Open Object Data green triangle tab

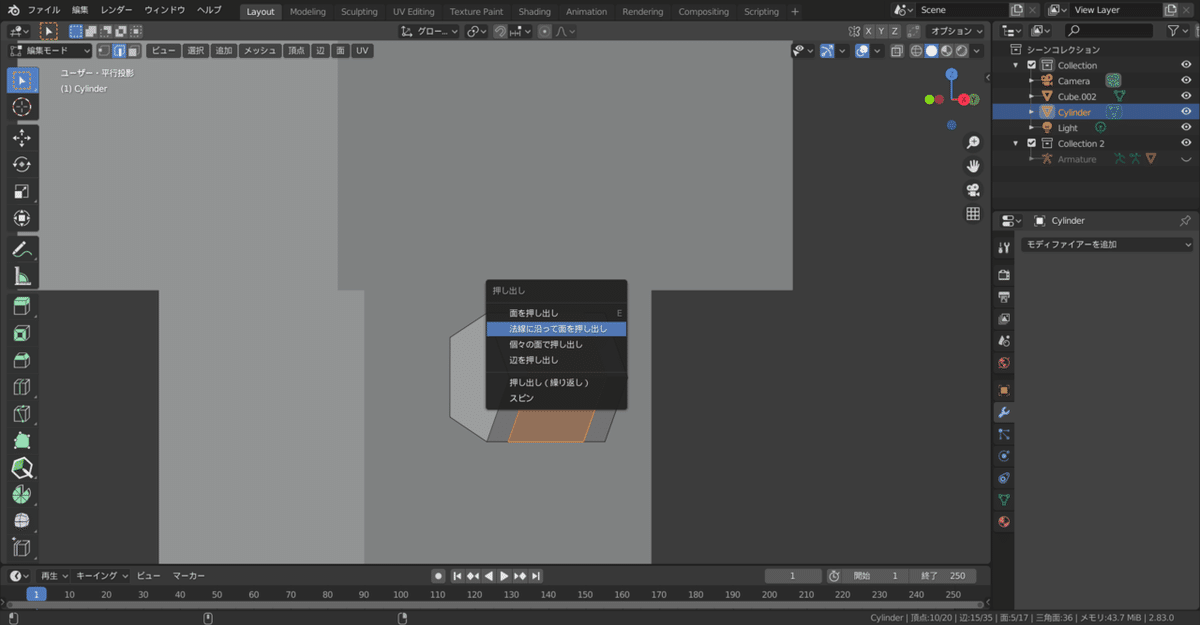click(1004, 500)
